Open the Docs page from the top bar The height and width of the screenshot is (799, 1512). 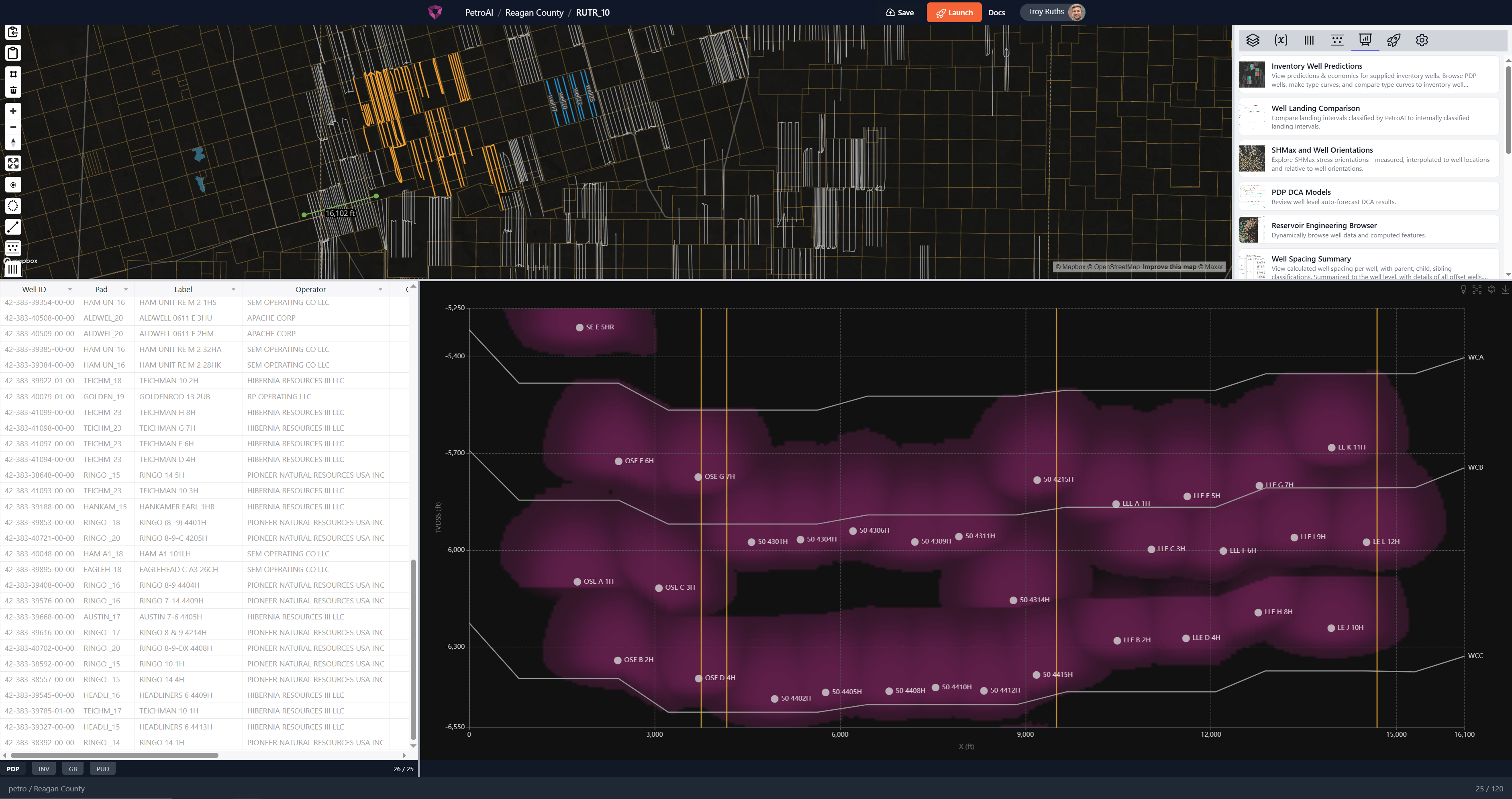[996, 12]
